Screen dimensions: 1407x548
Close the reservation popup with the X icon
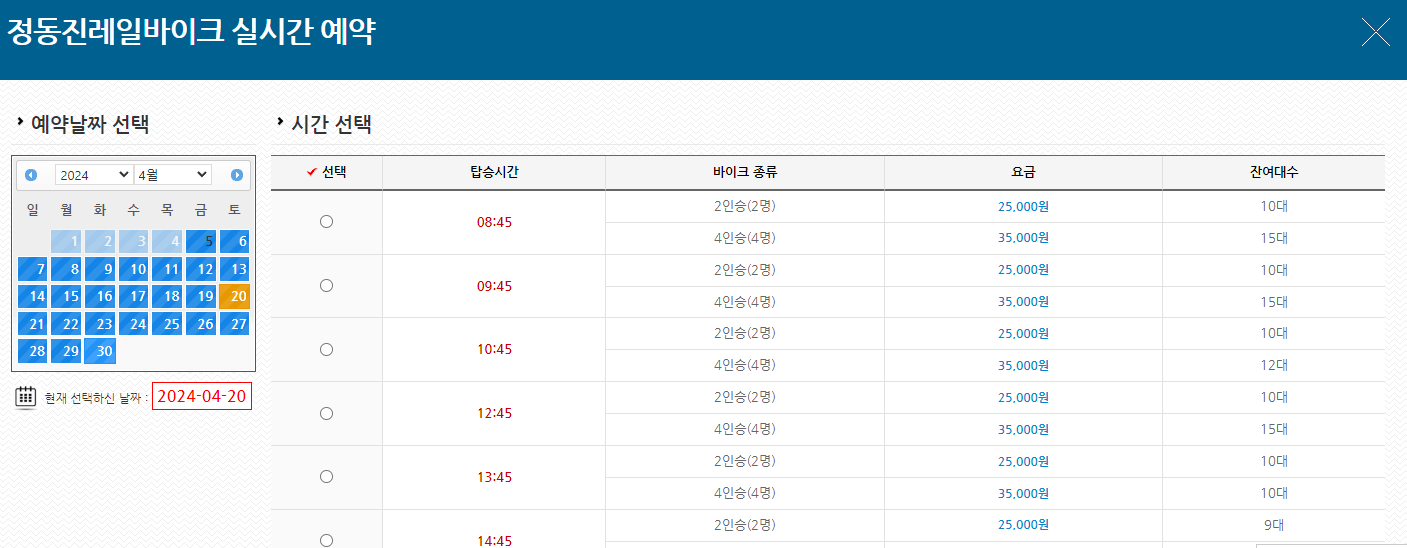coord(1376,32)
